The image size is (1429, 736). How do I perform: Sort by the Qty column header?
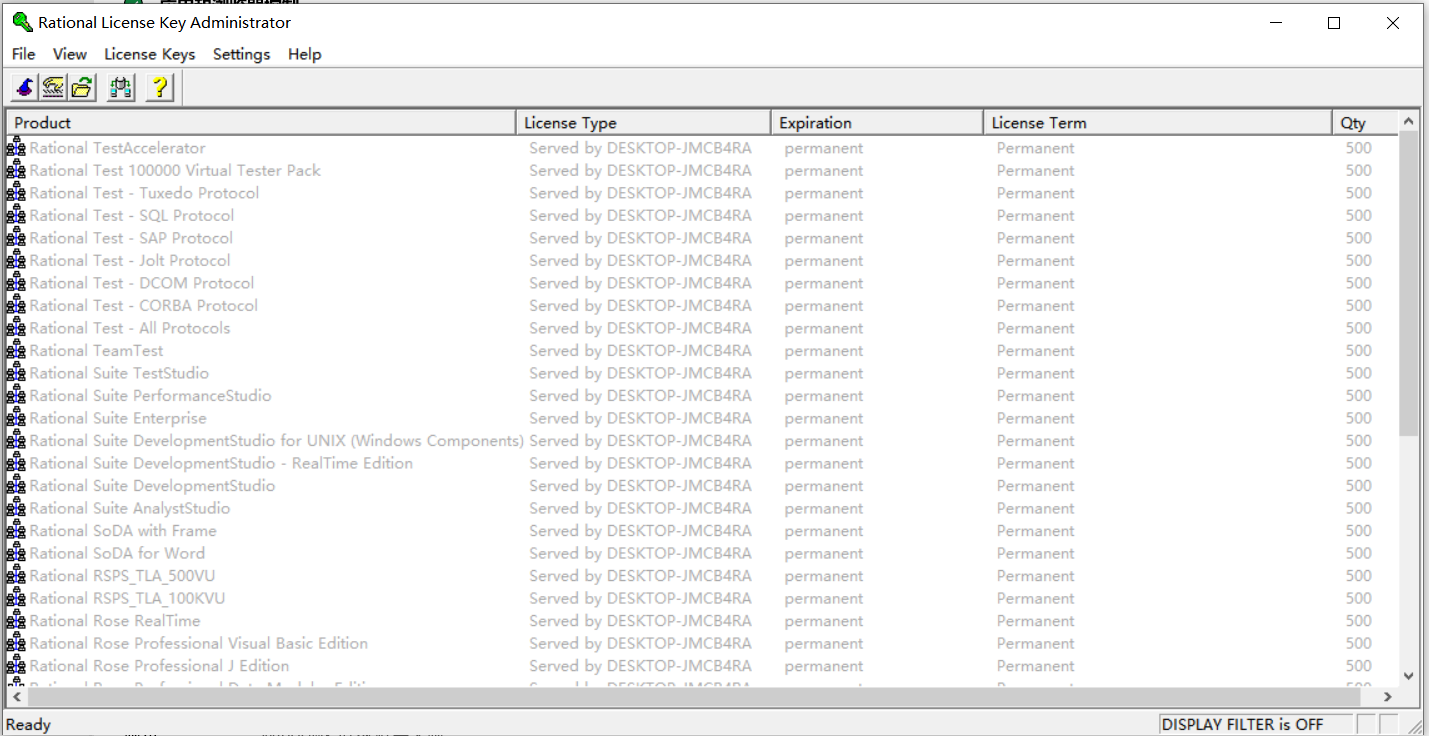coord(1365,122)
